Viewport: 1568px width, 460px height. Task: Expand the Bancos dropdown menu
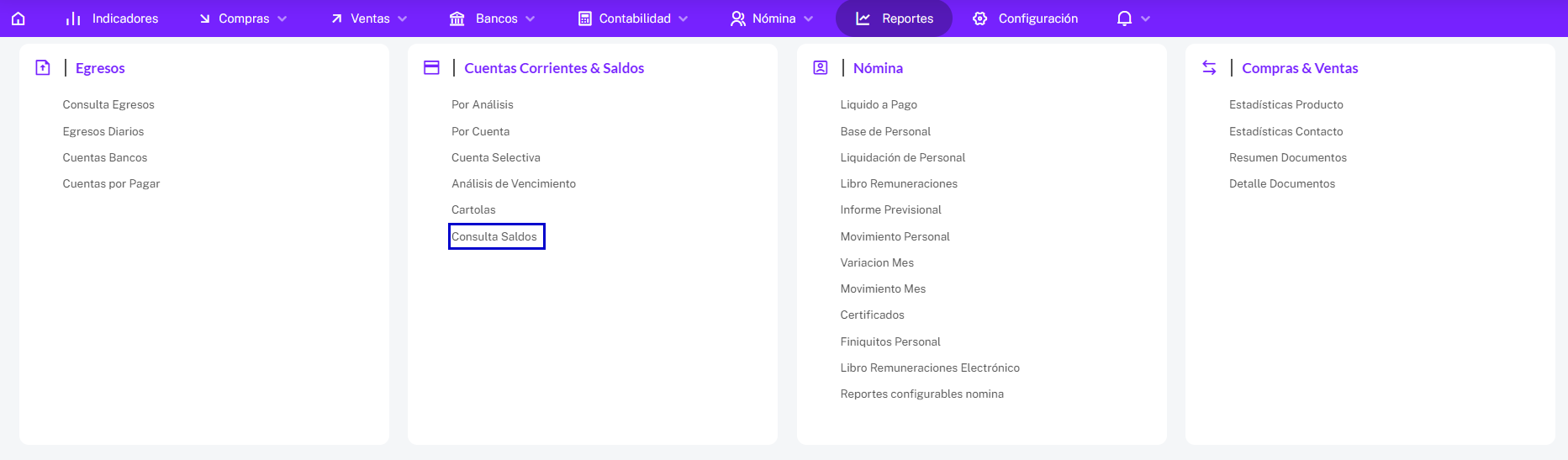493,19
